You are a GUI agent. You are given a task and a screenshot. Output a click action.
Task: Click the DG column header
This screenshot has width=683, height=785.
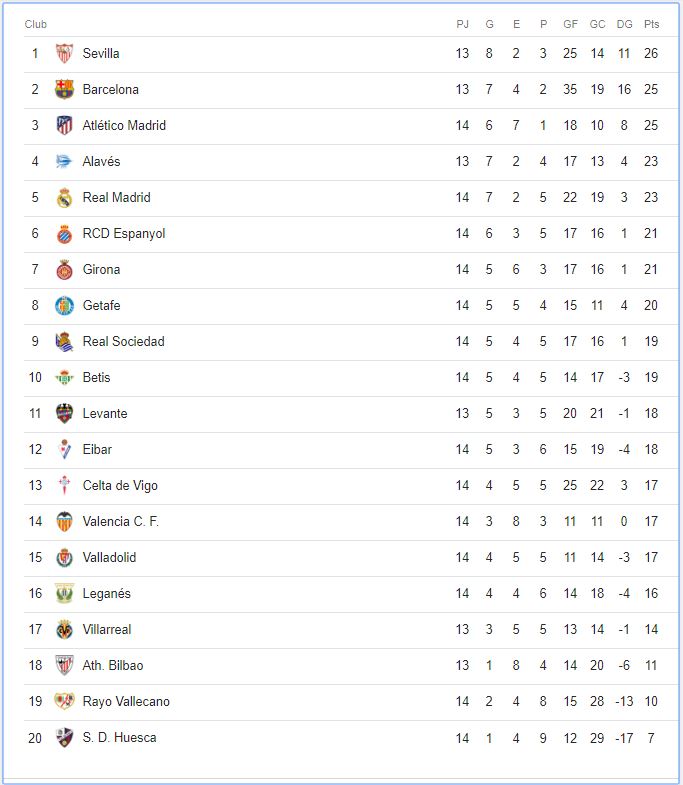[624, 24]
